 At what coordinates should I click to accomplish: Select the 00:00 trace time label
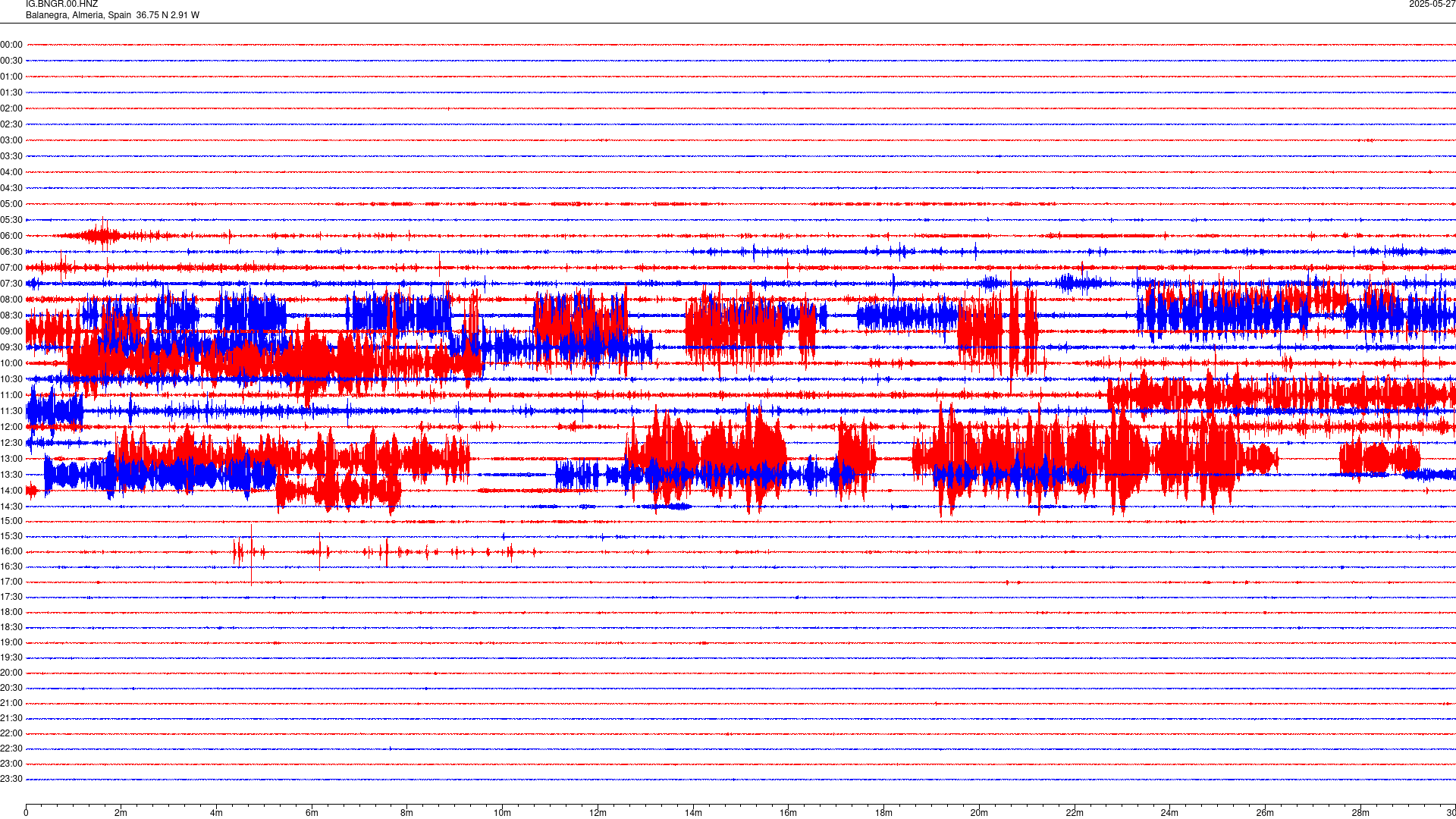[11, 45]
